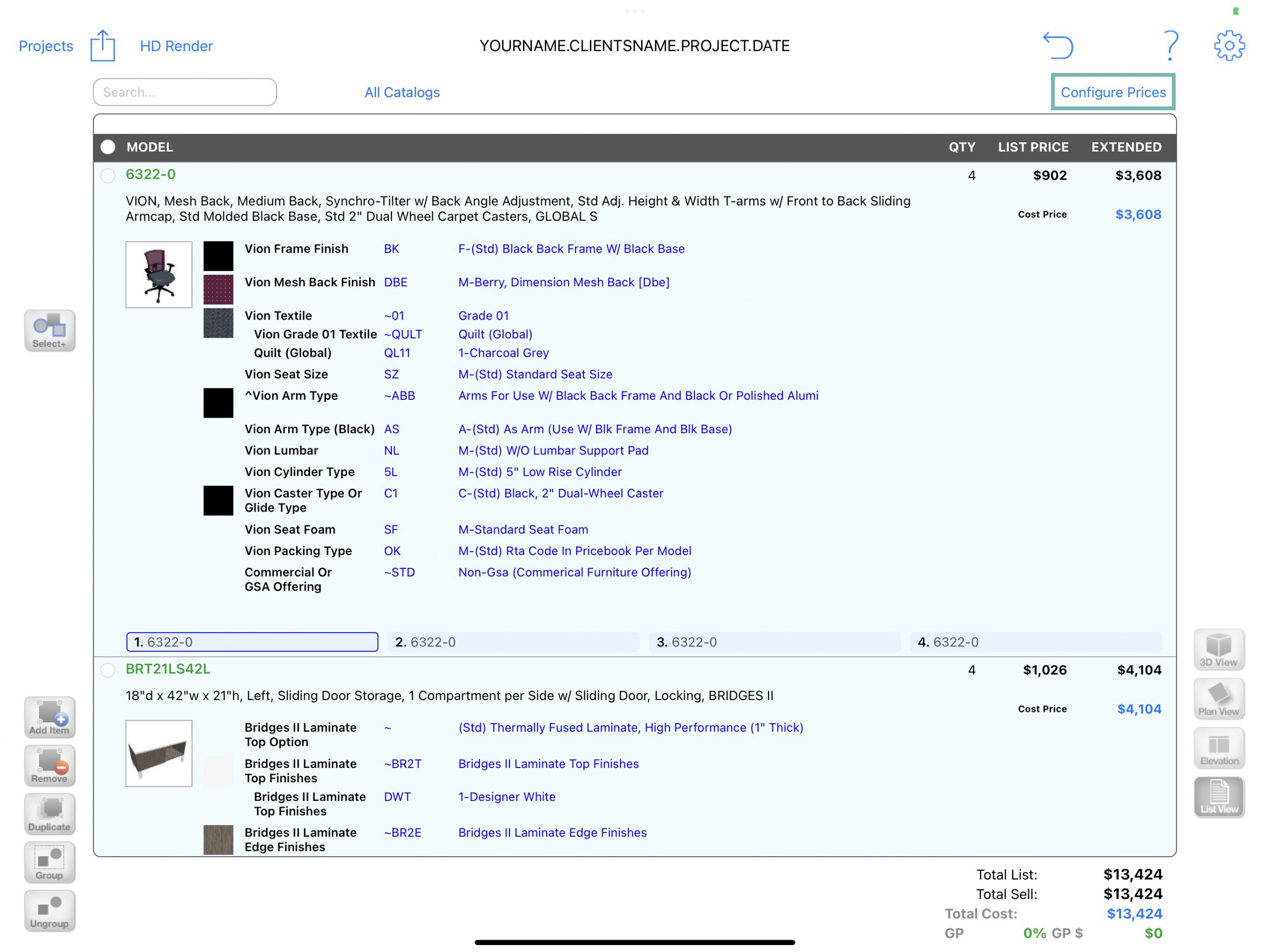The height and width of the screenshot is (952, 1270).
Task: Tap the charcoal Vion Textile swatch
Action: coord(218,322)
